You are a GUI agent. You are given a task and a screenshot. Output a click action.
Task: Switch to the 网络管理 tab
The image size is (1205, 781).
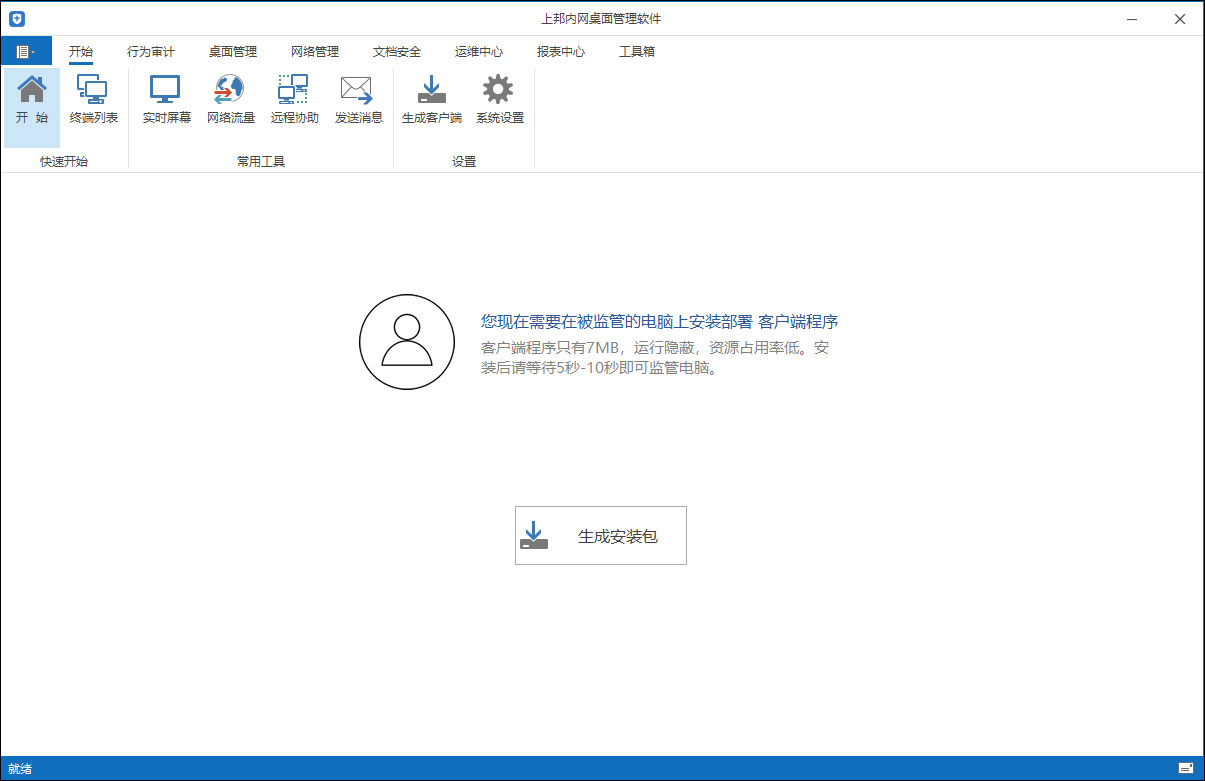315,52
